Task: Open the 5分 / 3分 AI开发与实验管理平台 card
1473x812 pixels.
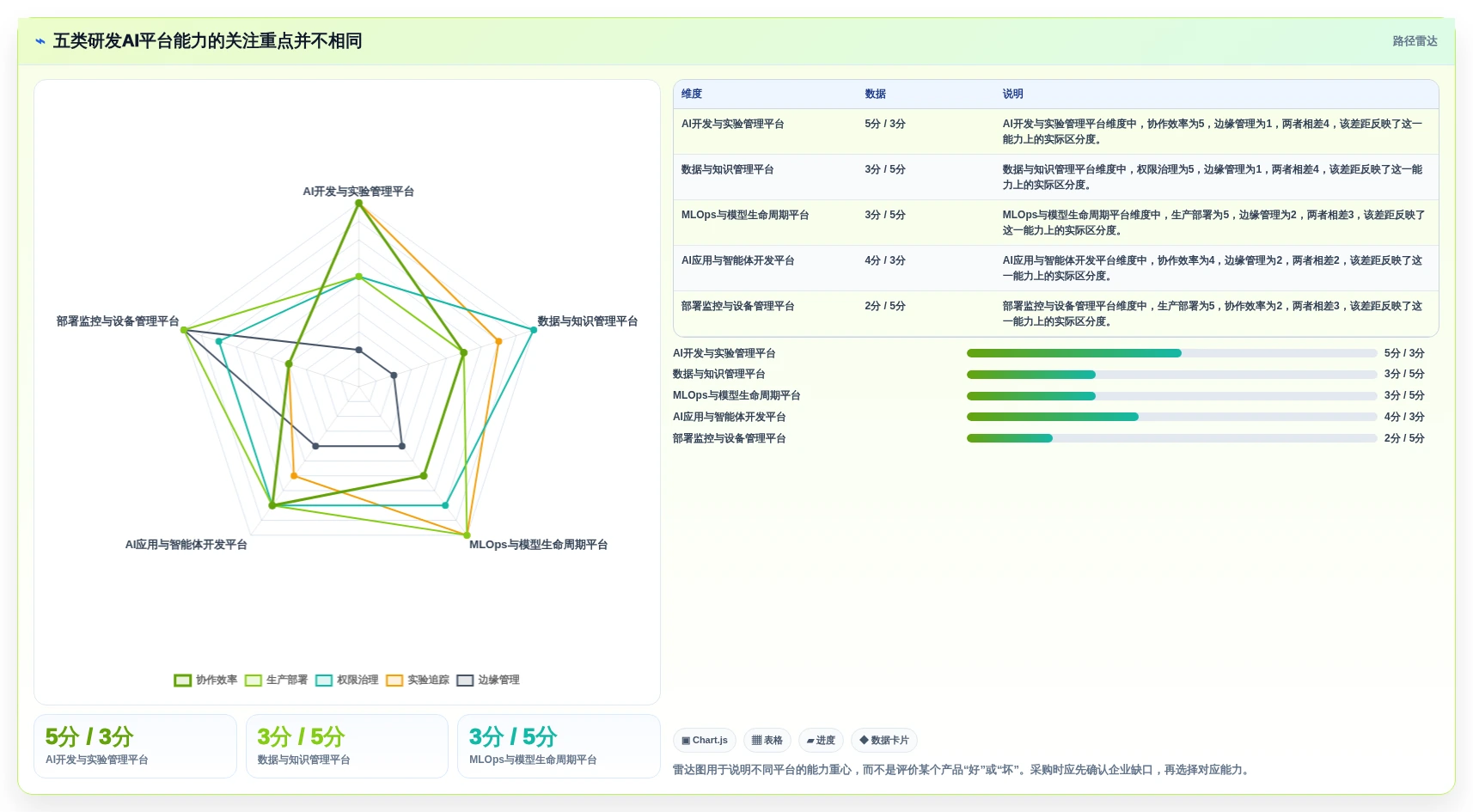Action: point(135,746)
